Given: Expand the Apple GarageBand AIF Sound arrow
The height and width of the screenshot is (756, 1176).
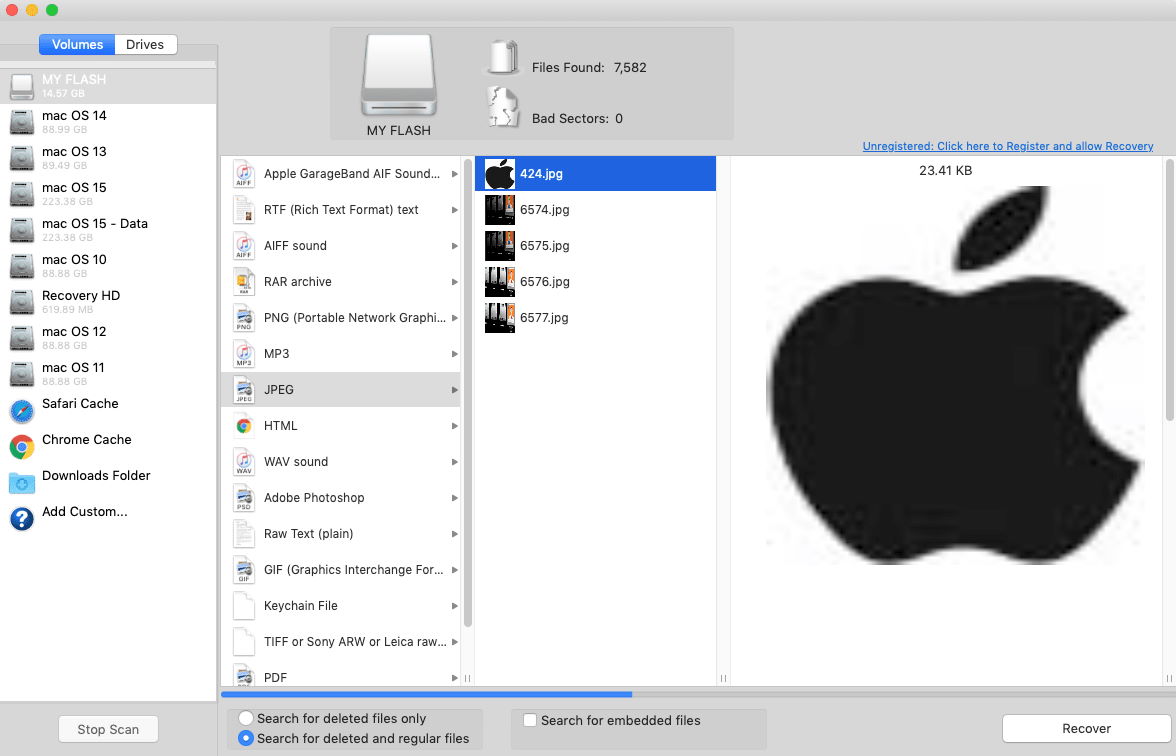Looking at the screenshot, I should [x=454, y=174].
